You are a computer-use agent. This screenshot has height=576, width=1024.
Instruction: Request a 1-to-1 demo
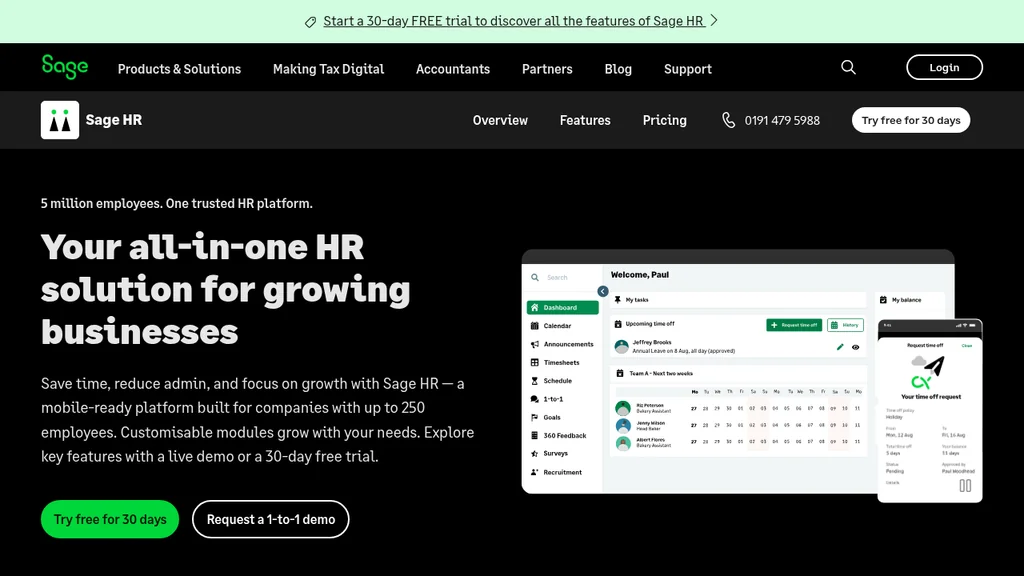[270, 519]
